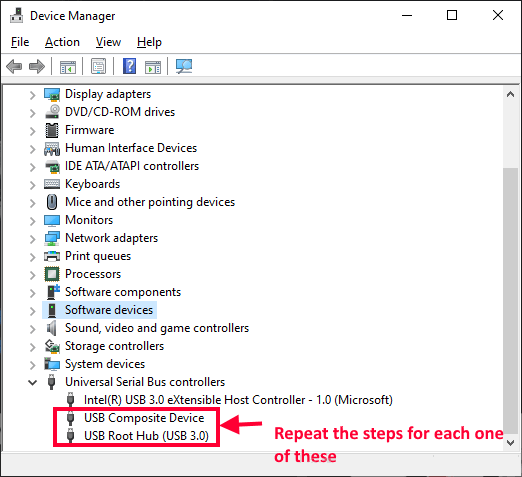The width and height of the screenshot is (522, 477).
Task: Click the DVD/CD-ROM drives icon
Action: (52, 112)
